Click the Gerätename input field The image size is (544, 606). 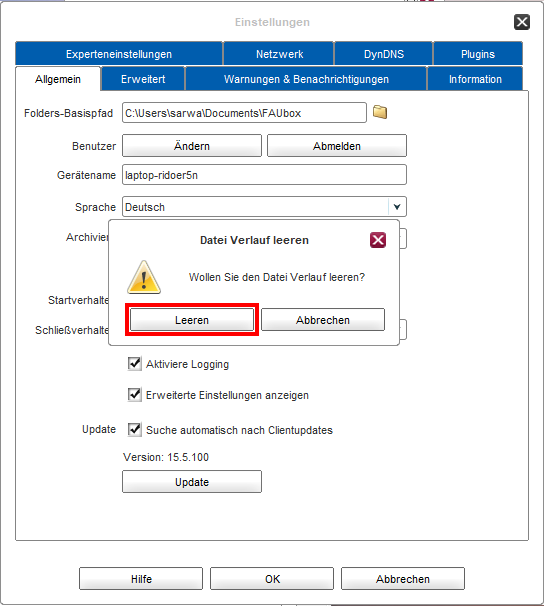pyautogui.click(x=264, y=175)
